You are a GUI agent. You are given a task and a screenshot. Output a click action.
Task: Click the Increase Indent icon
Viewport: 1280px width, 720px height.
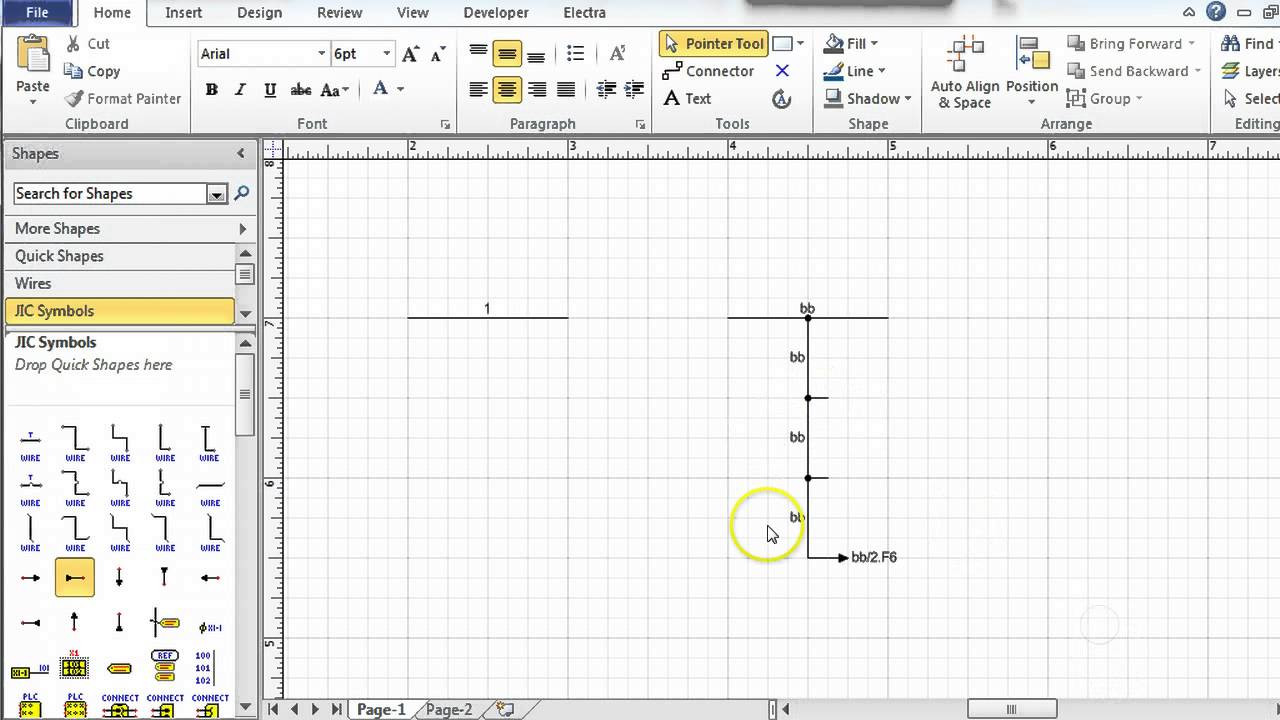pos(634,90)
